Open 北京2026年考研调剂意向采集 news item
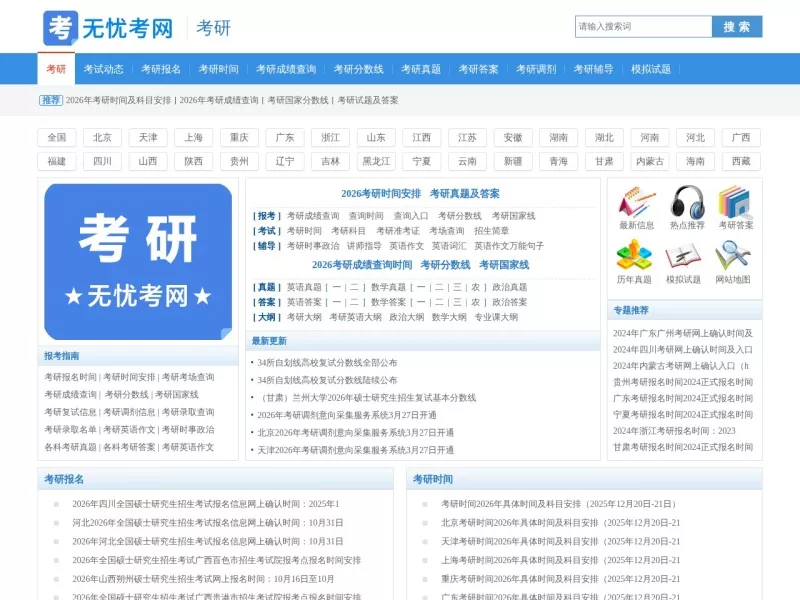This screenshot has height=600, width=800. pos(355,433)
